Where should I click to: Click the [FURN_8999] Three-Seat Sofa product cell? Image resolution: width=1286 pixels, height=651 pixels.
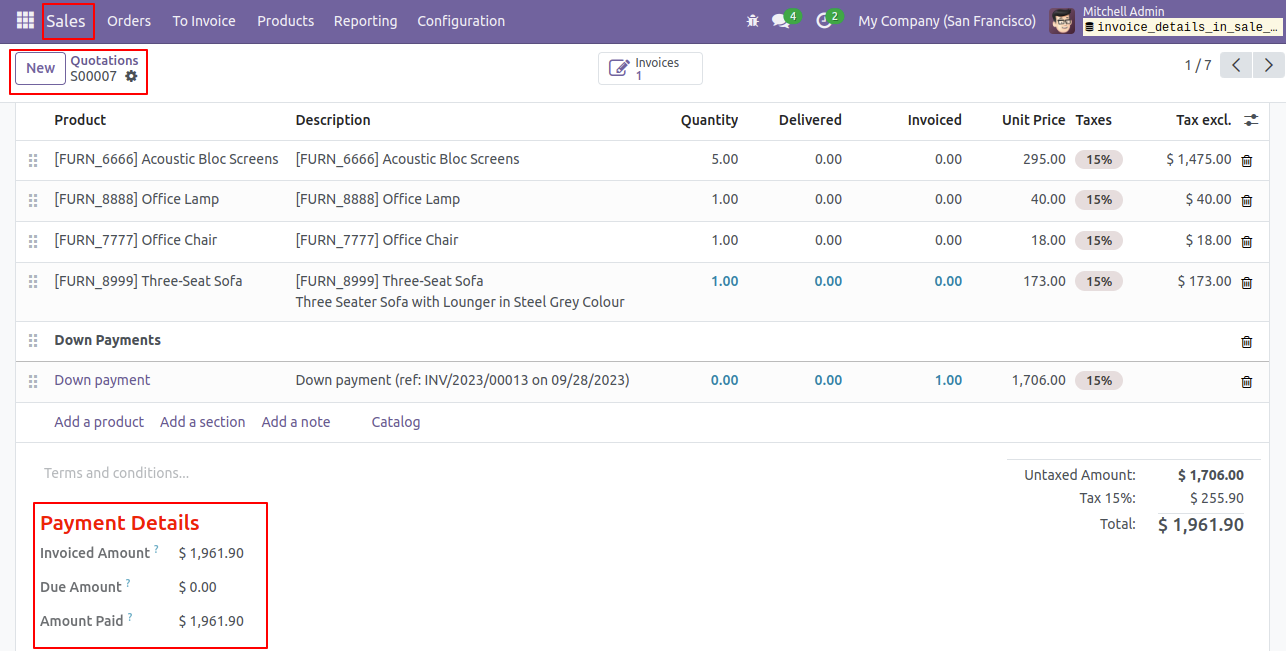coord(148,281)
